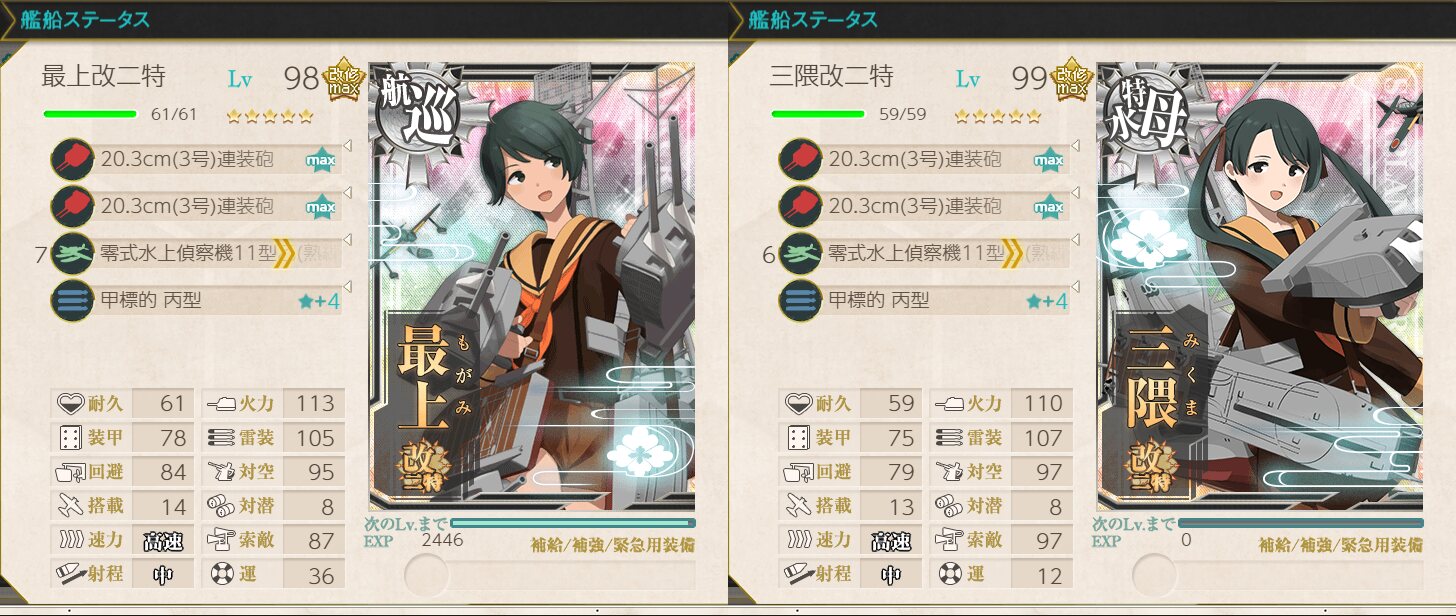Expand arrow beside Mogami's first equipment slot
This screenshot has width=1456, height=616.
tap(347, 146)
